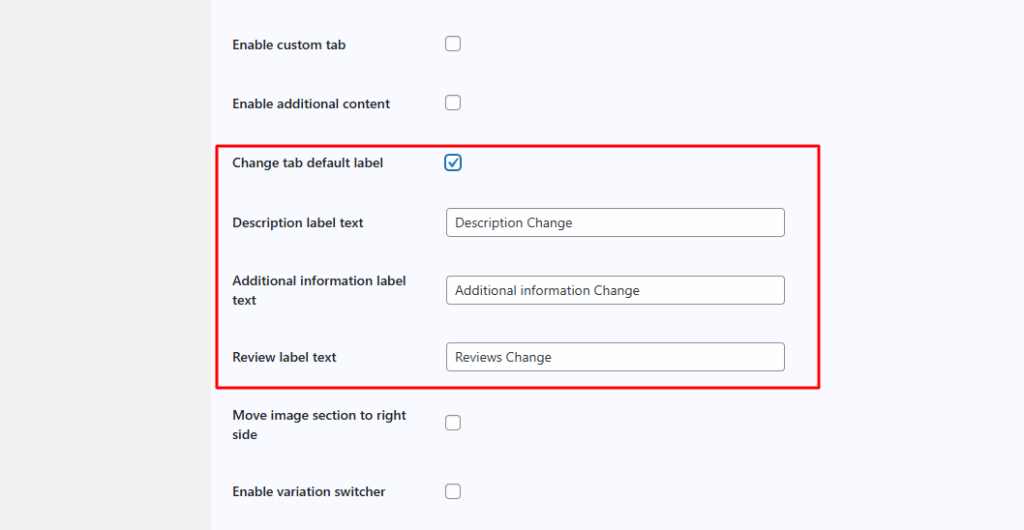This screenshot has width=1024, height=530.
Task: Focus the Description label text input box
Action: (x=615, y=223)
